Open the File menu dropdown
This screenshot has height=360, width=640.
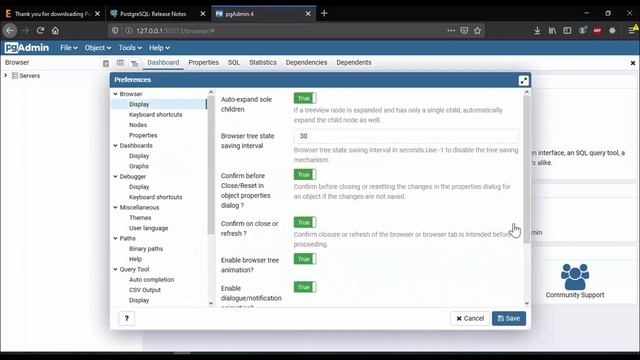pyautogui.click(x=69, y=48)
